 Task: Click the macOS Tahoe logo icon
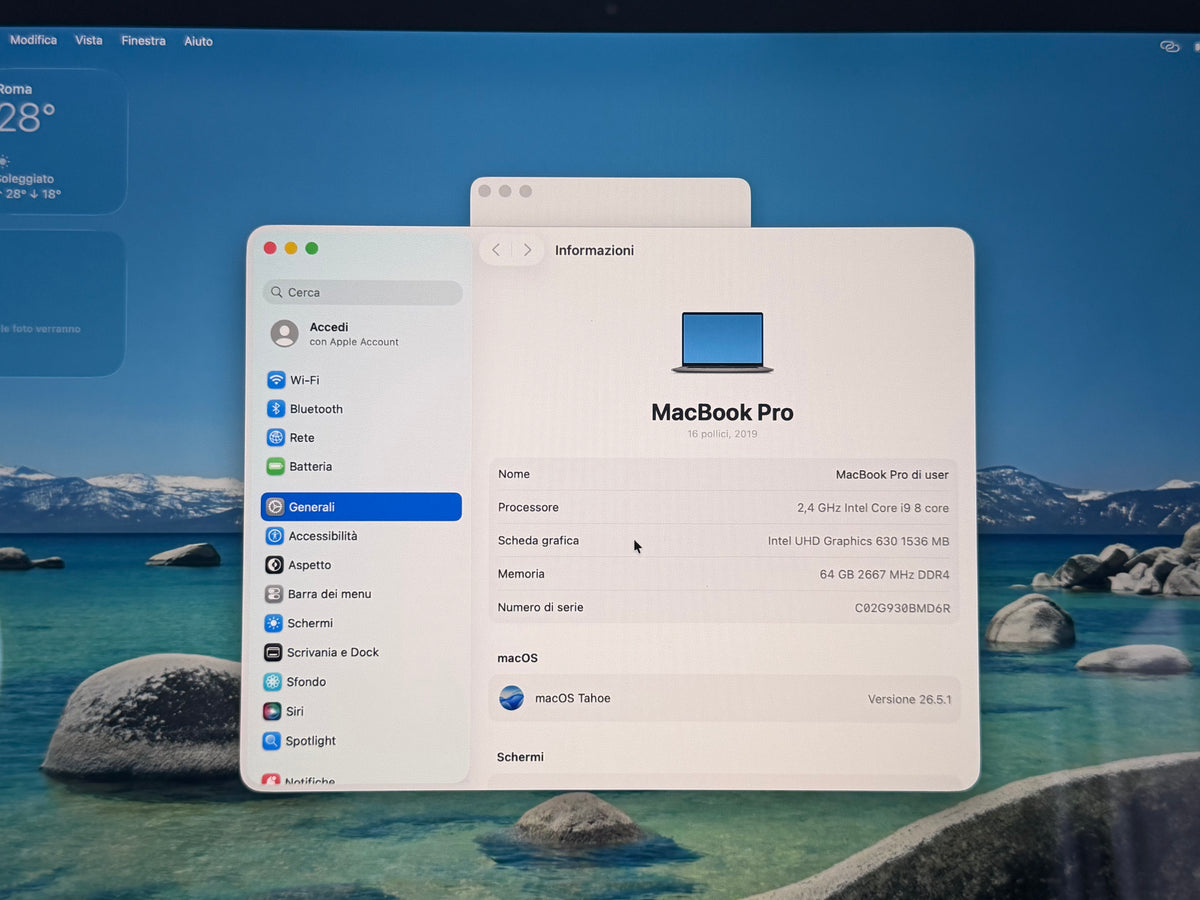point(512,698)
